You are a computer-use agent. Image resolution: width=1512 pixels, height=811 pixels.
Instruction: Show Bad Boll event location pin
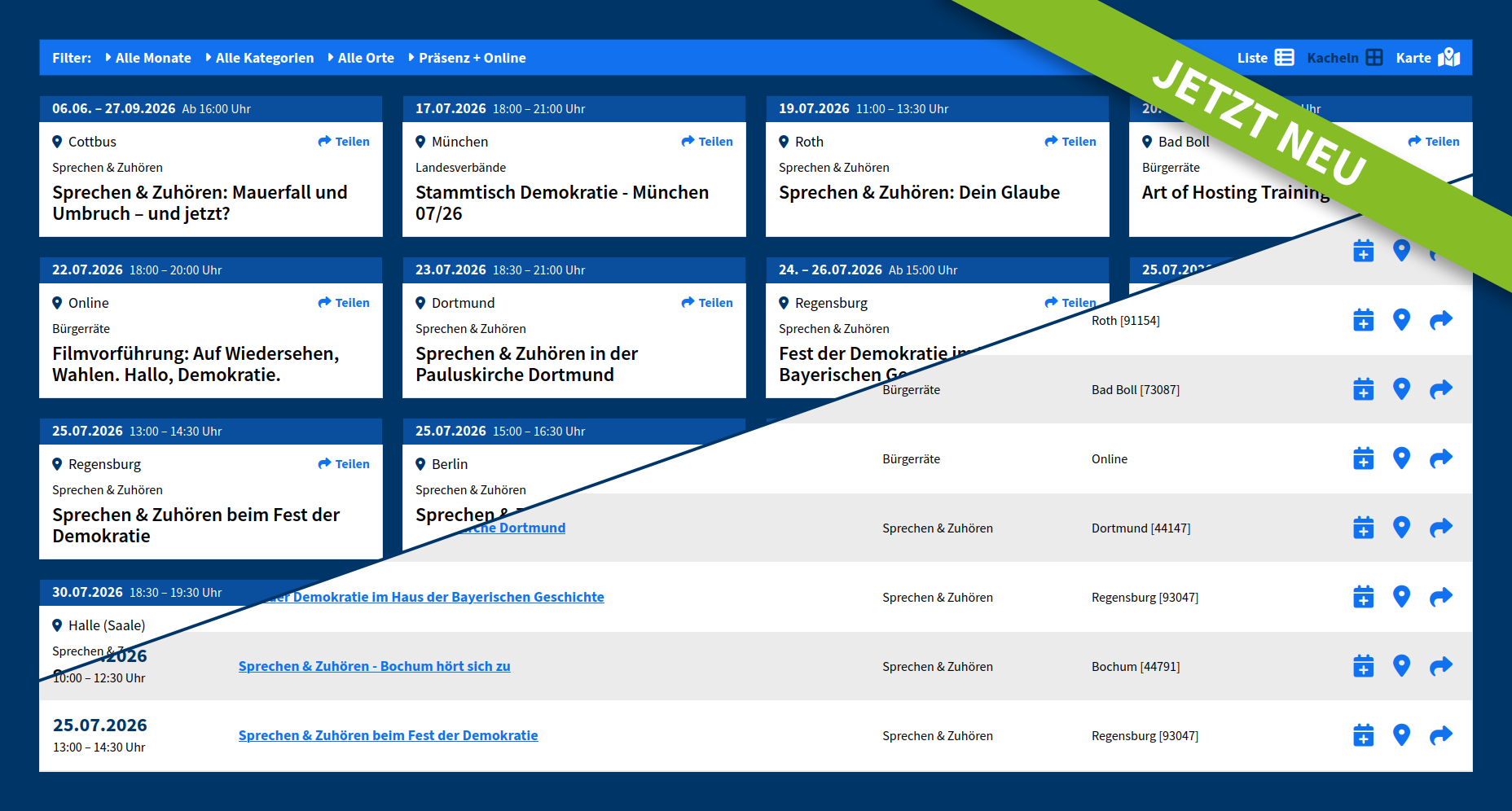(x=1401, y=389)
